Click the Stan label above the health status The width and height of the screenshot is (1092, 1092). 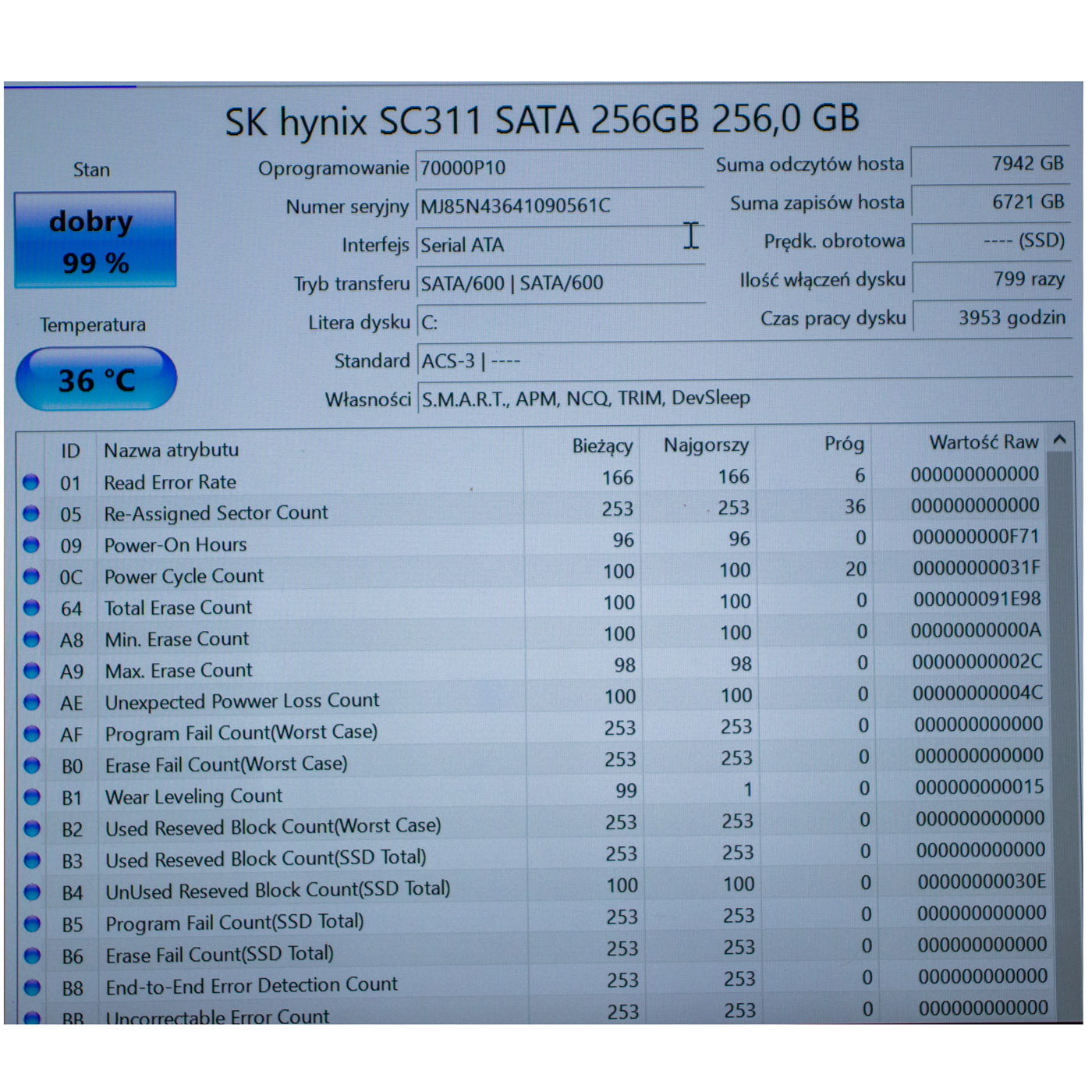91,170
